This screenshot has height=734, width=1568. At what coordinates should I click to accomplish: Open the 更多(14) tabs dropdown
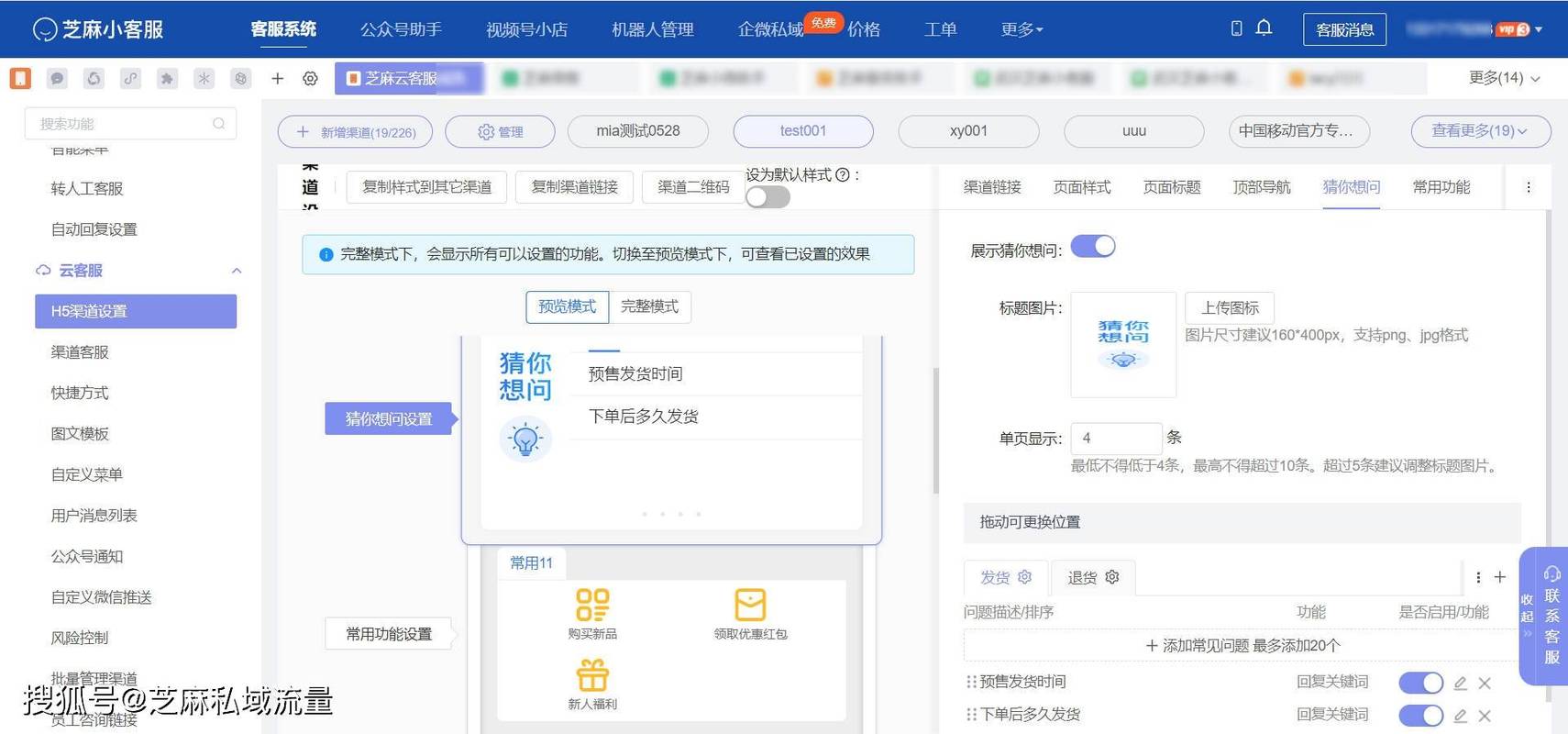point(1504,78)
